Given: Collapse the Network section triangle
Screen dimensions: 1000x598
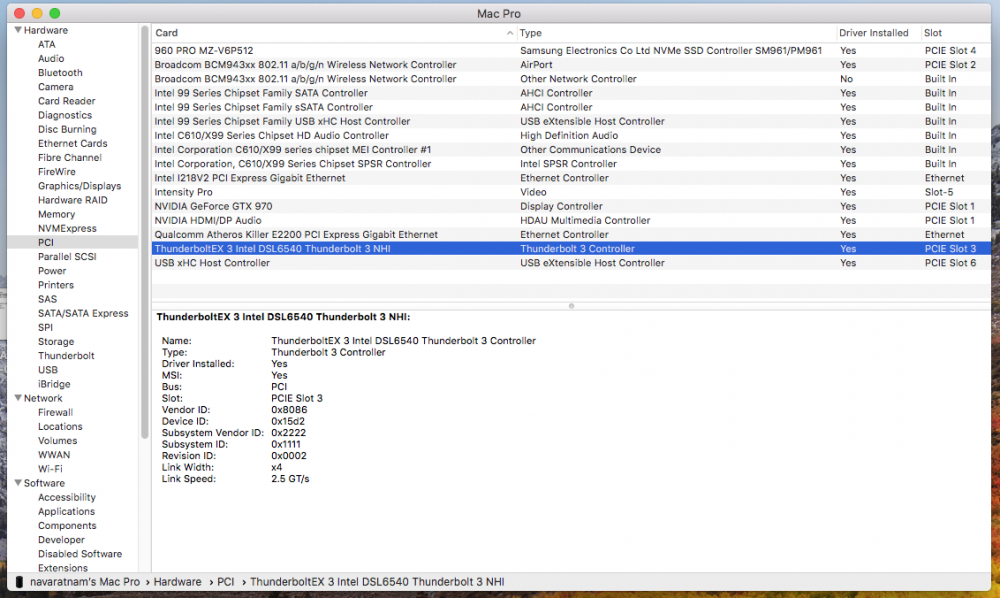Looking at the screenshot, I should pos(18,398).
